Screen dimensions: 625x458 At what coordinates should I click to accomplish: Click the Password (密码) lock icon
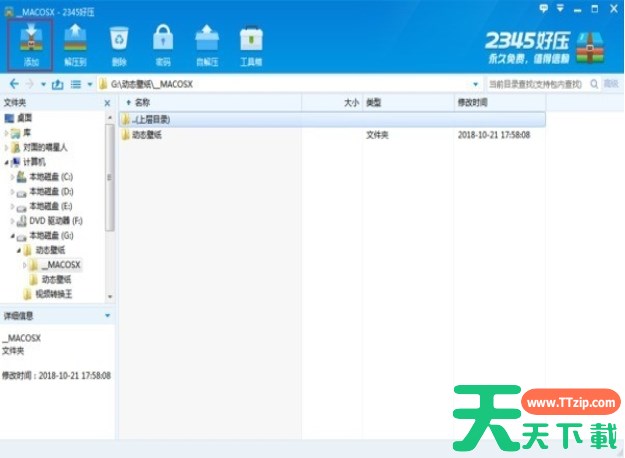point(163,44)
